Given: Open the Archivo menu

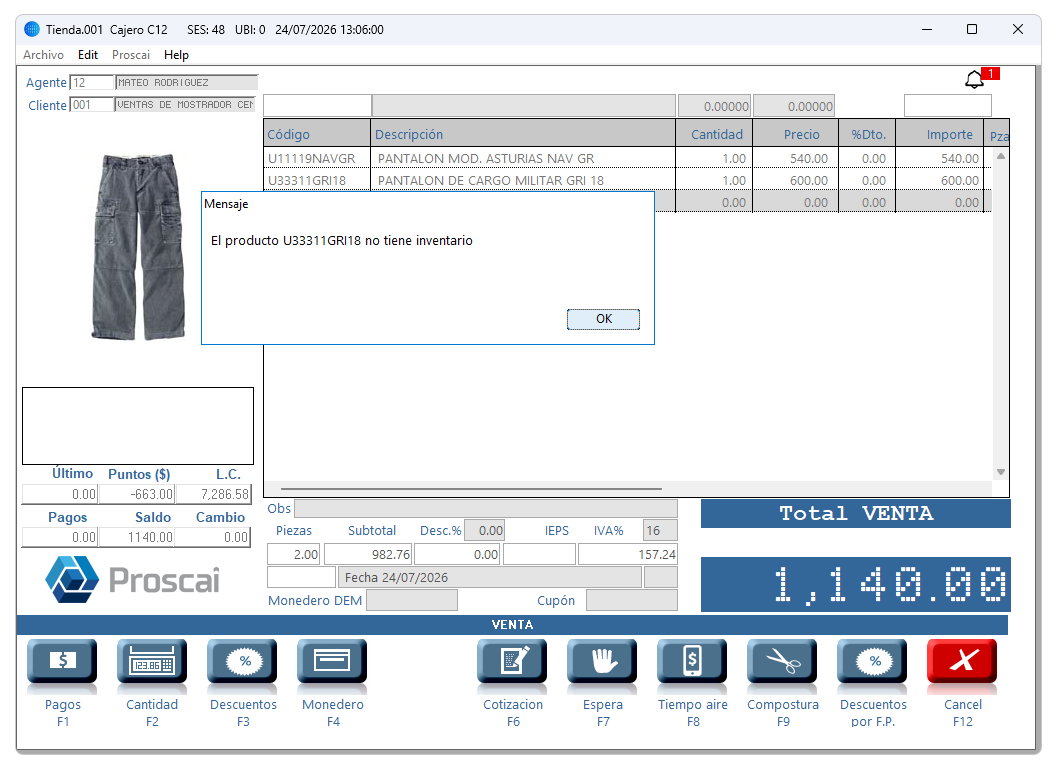Looking at the screenshot, I should tap(43, 55).
